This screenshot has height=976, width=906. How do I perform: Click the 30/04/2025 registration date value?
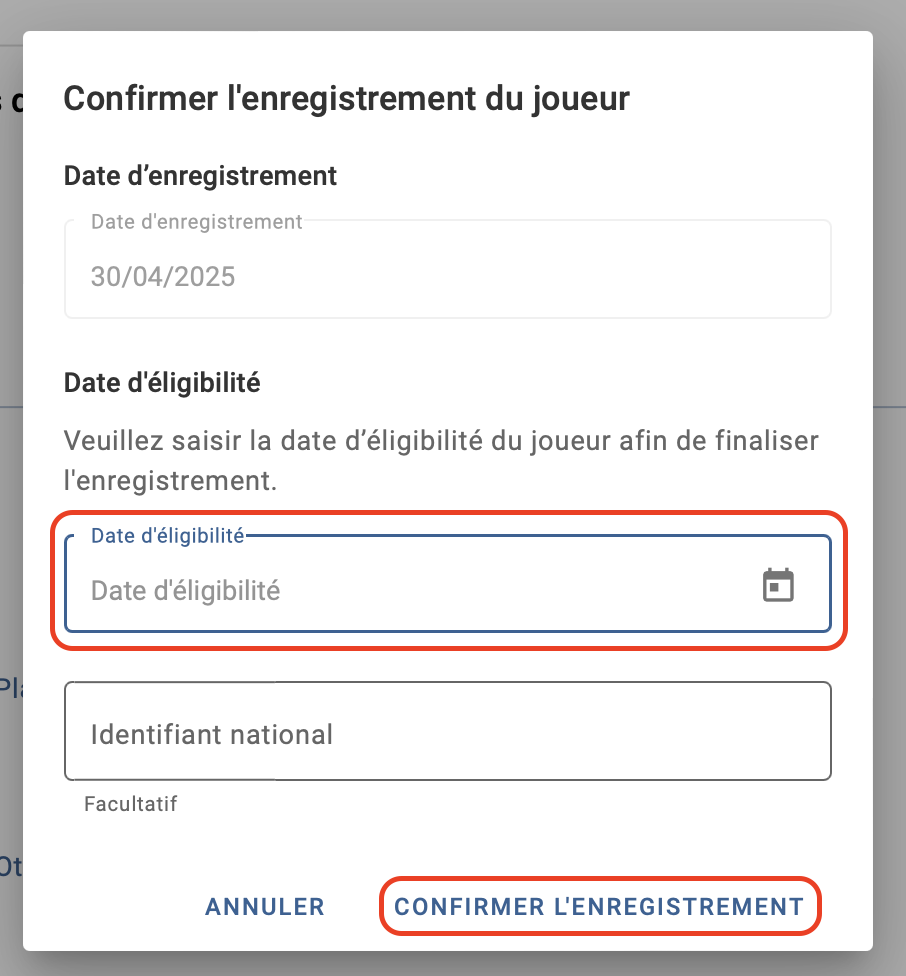(x=163, y=277)
